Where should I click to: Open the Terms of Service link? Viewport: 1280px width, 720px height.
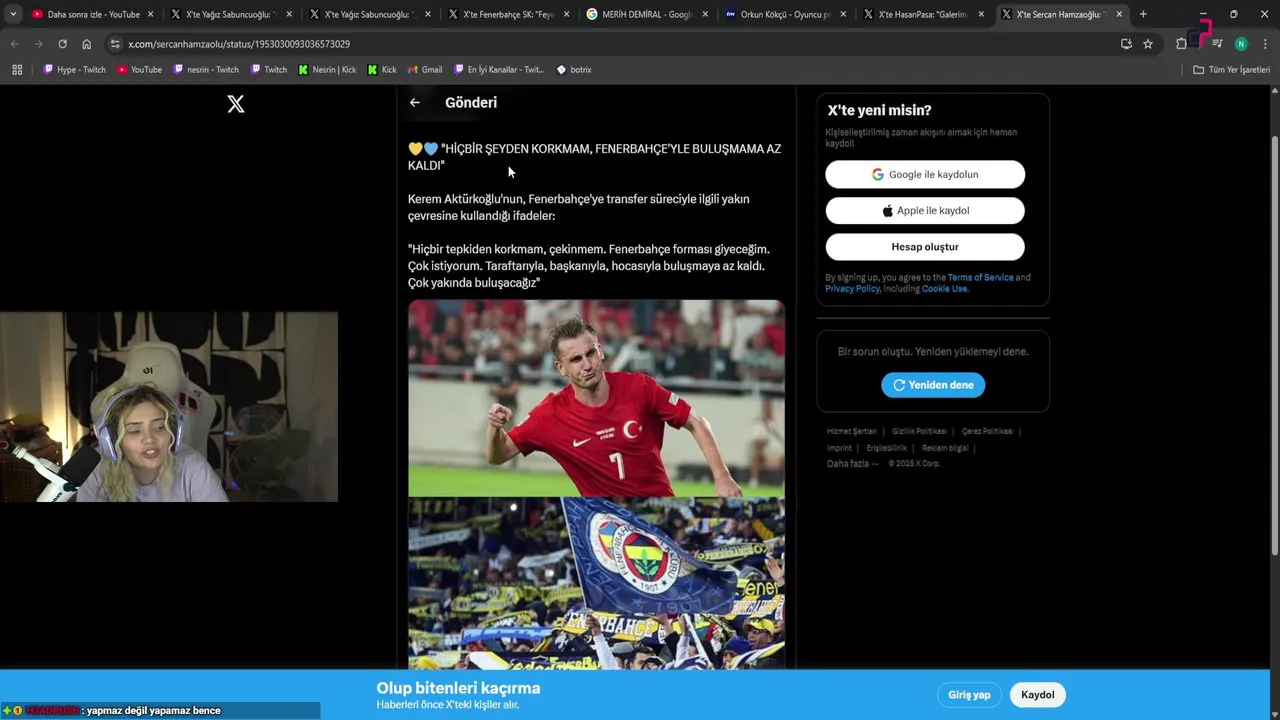point(980,278)
